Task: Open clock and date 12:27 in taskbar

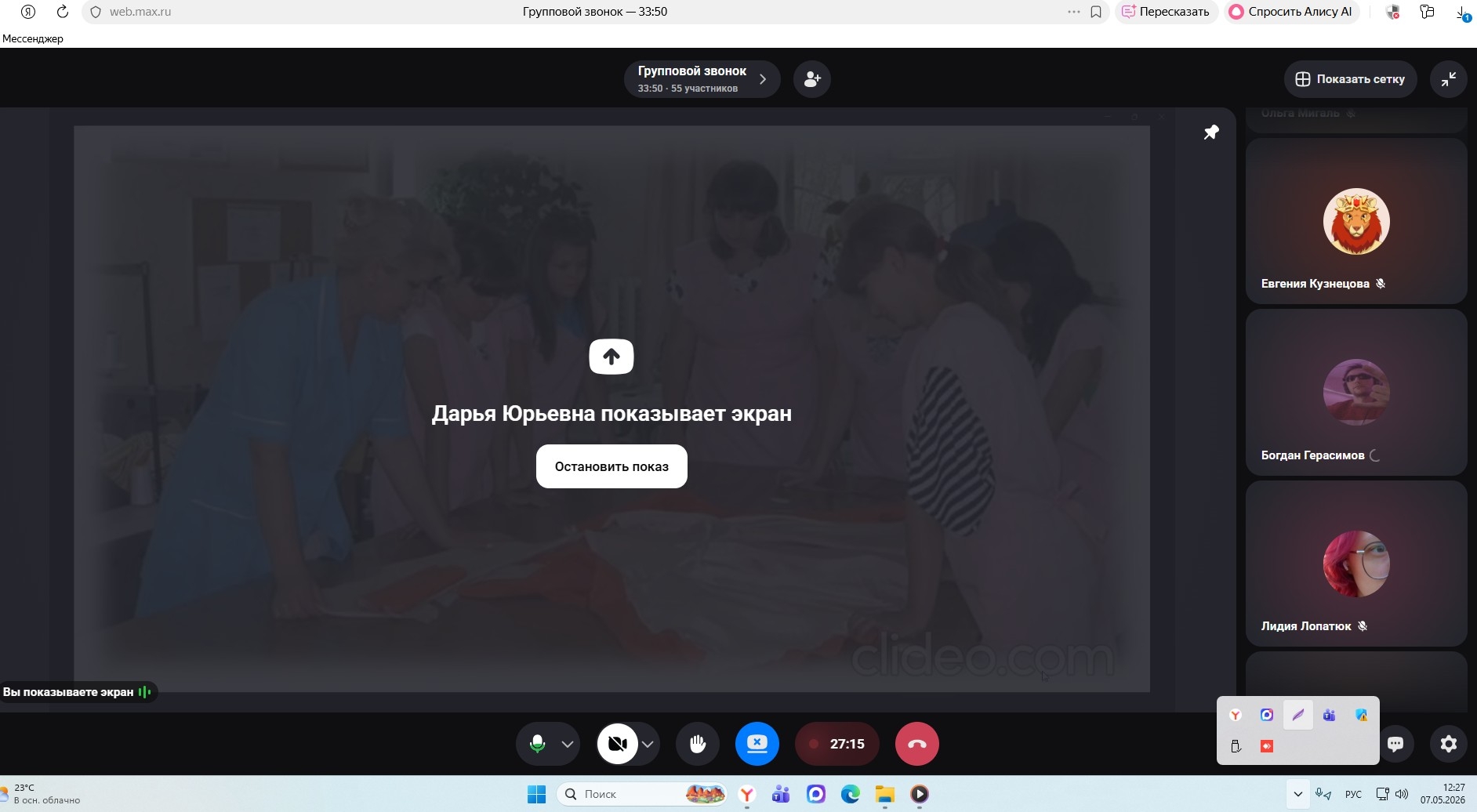Action: tap(1443, 794)
